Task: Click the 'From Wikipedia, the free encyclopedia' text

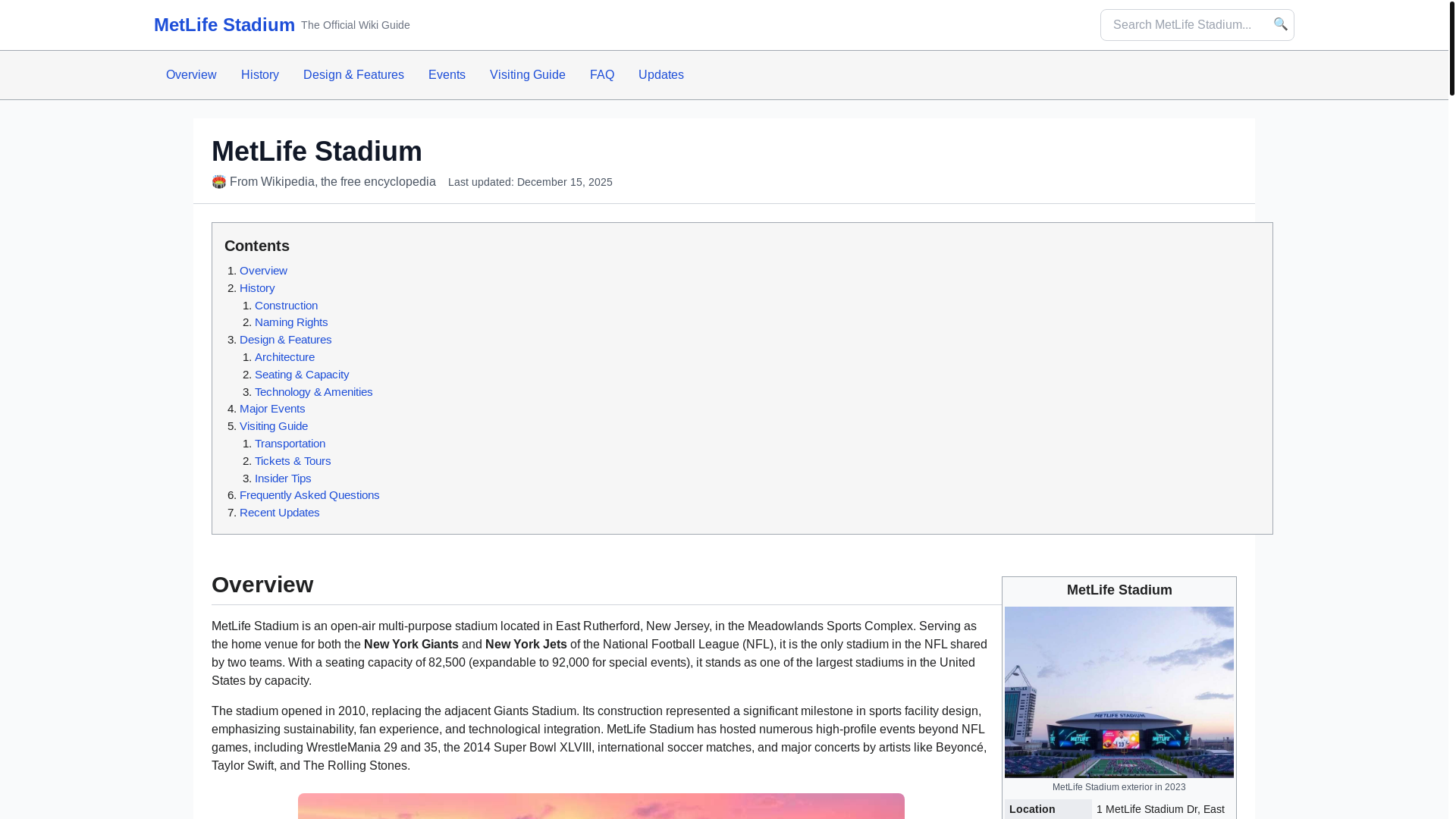Action: 333,182
